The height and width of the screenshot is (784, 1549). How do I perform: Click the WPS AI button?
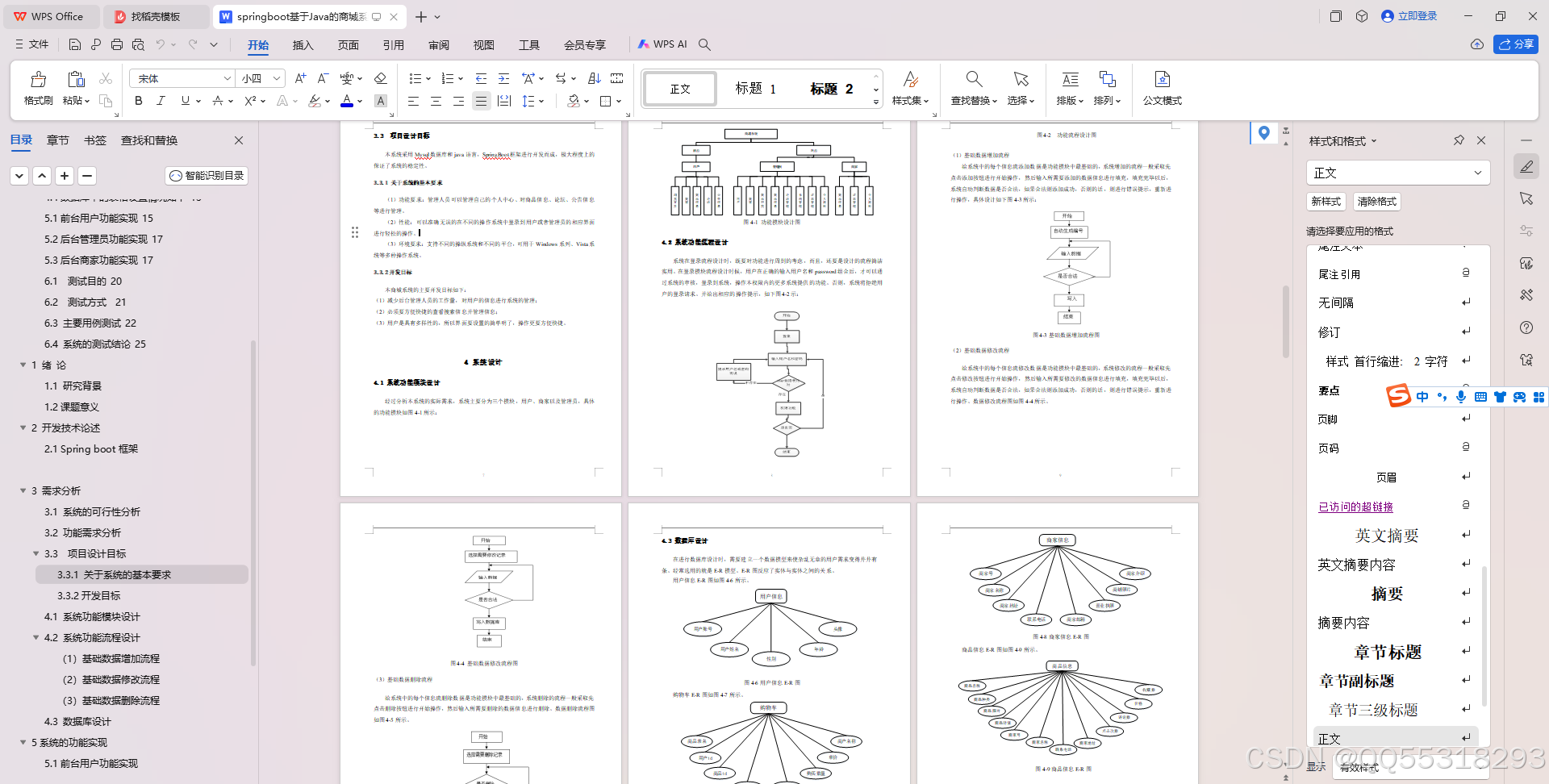(x=662, y=44)
